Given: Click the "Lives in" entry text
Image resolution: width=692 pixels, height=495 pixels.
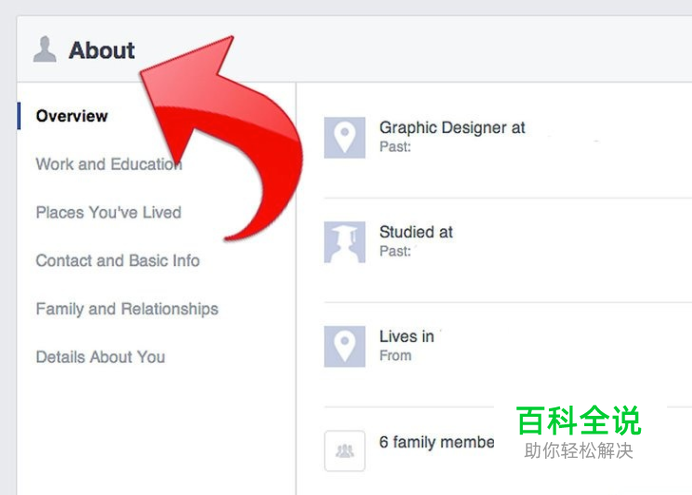Looking at the screenshot, I should (x=407, y=336).
